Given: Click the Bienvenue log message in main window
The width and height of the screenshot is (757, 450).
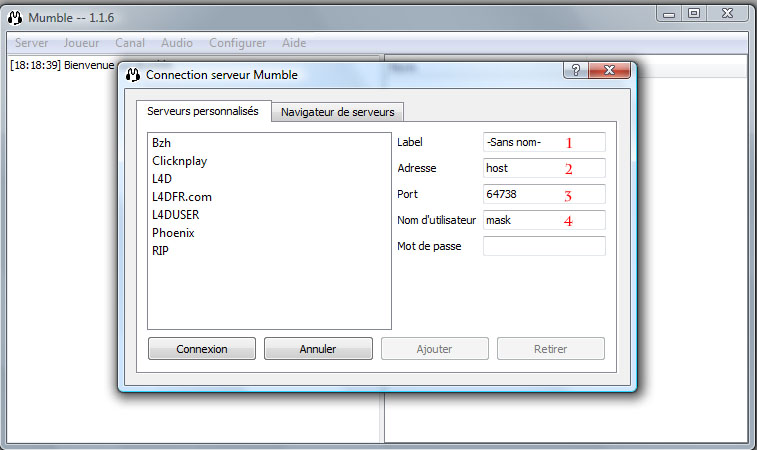Looking at the screenshot, I should point(62,65).
